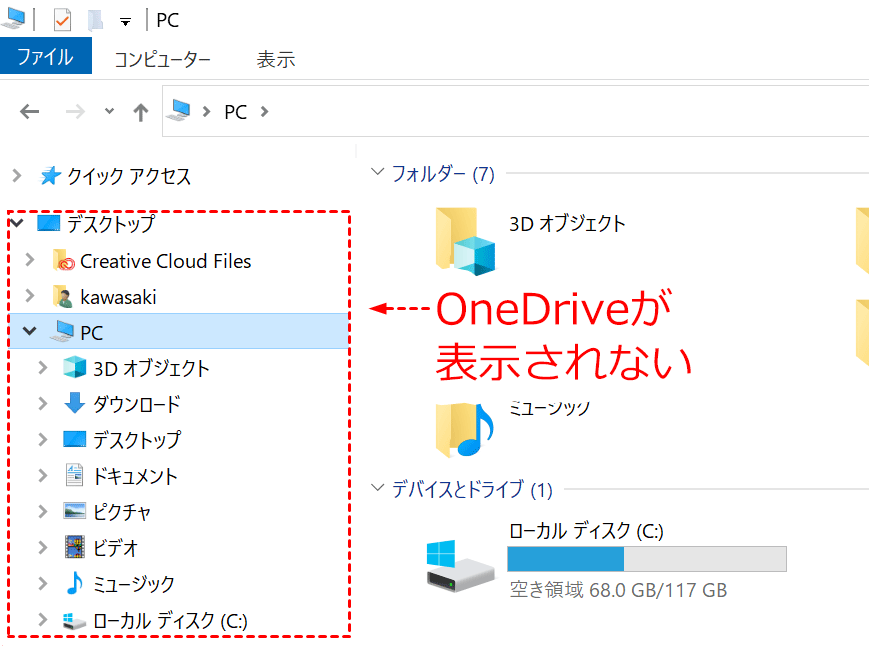
Task: Select ダウンロード in the navigation tree
Action: (137, 404)
